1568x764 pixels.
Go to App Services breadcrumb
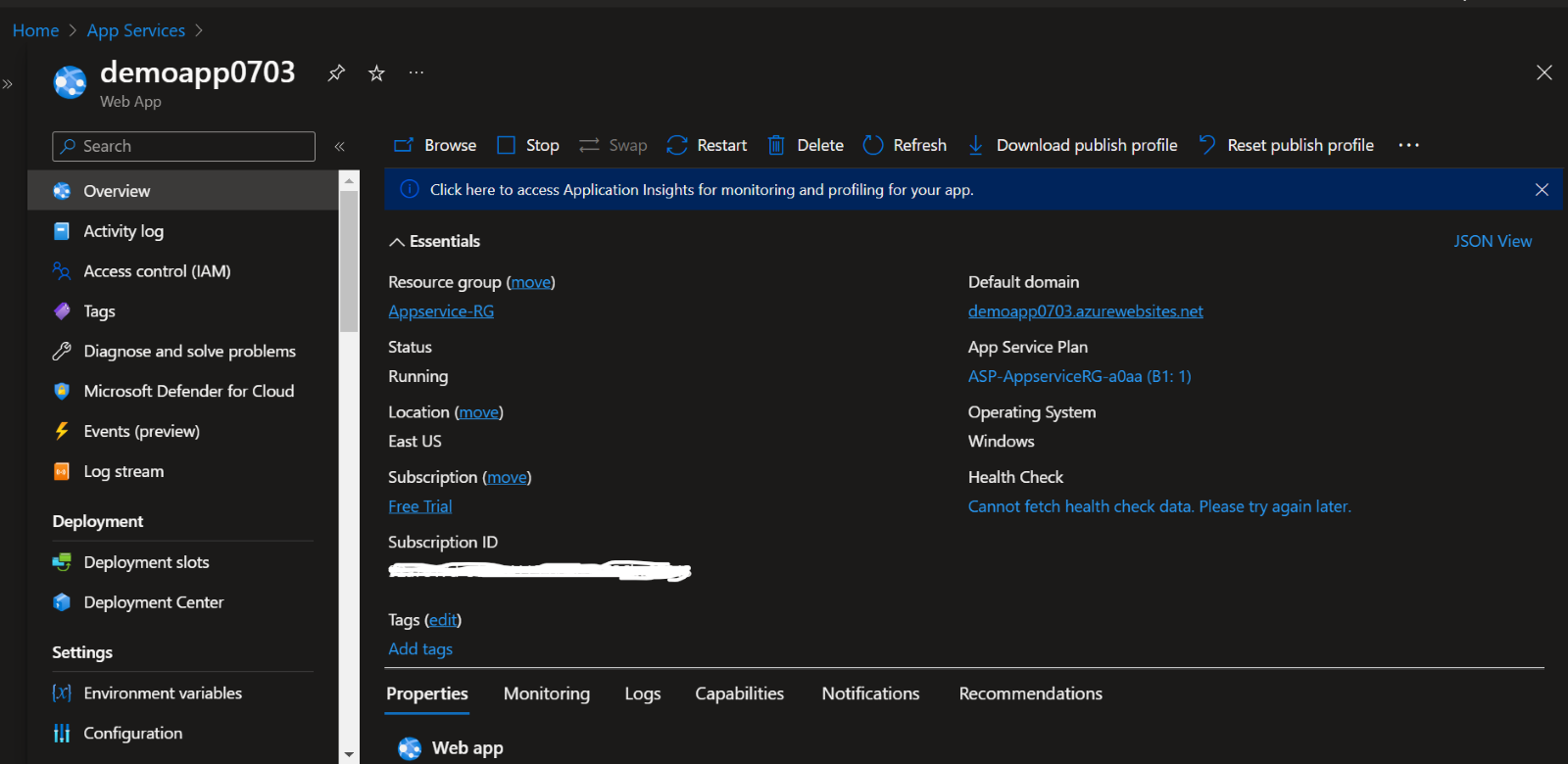[x=135, y=30]
